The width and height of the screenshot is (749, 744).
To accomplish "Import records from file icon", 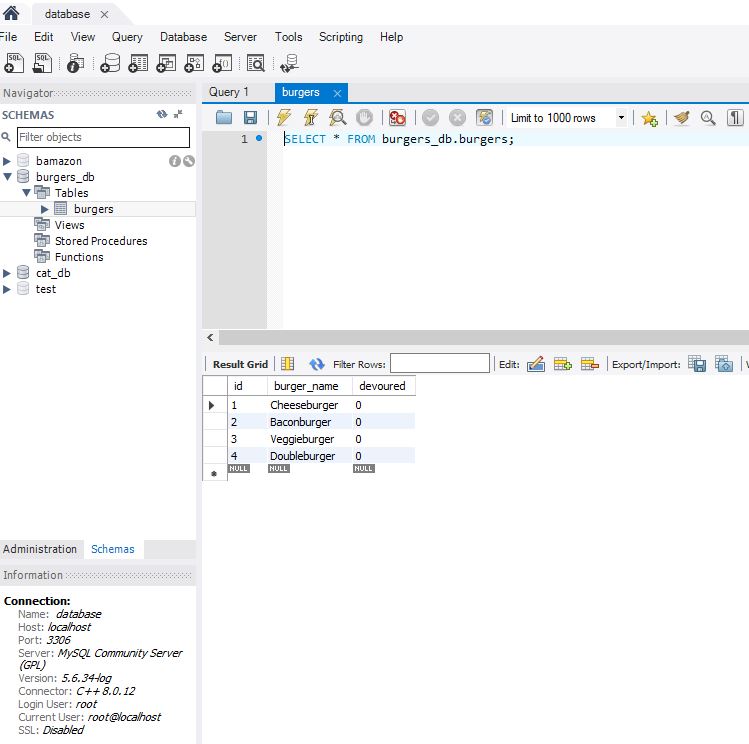I will pos(724,364).
